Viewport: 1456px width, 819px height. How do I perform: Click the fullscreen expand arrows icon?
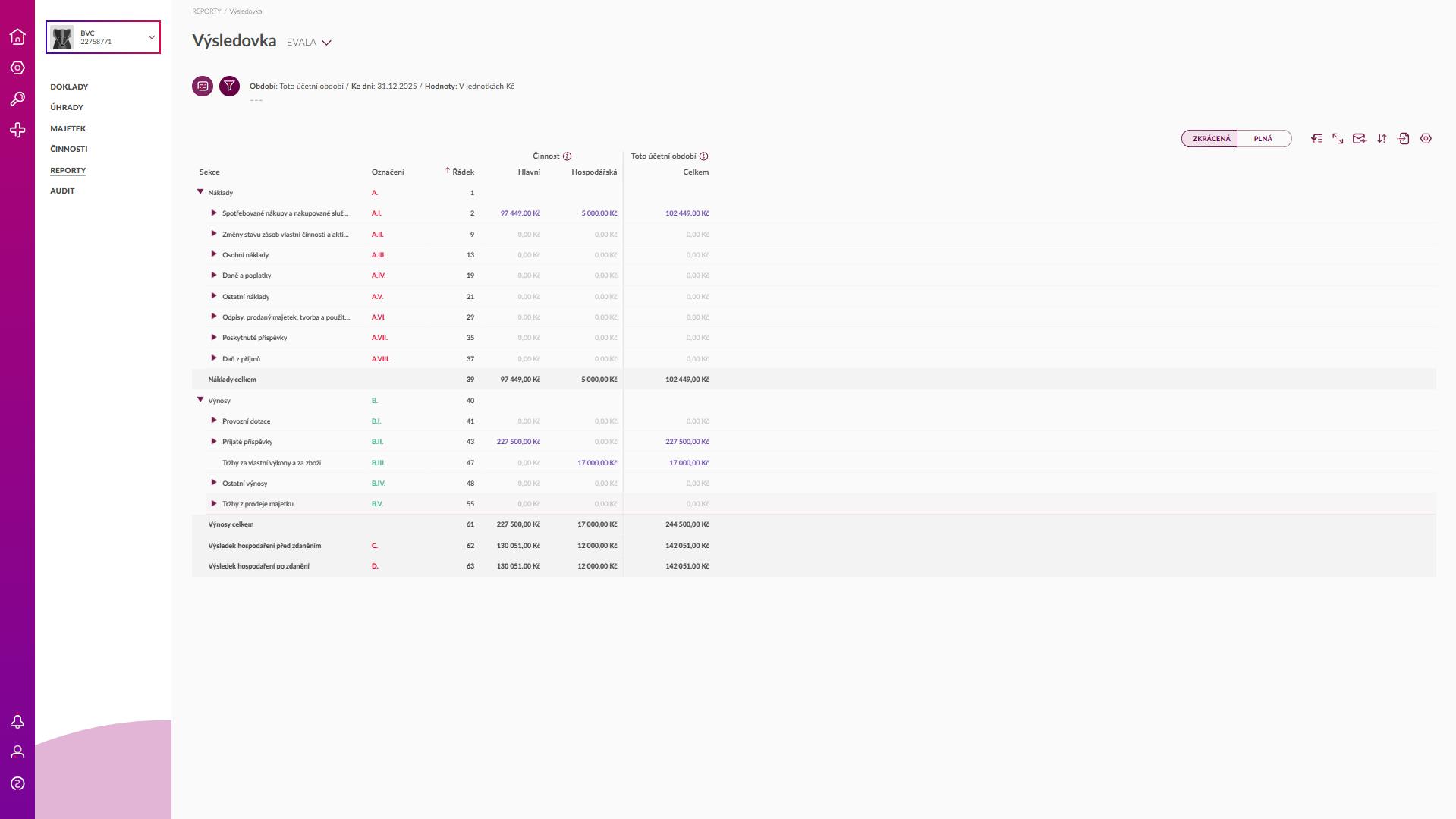click(1338, 139)
